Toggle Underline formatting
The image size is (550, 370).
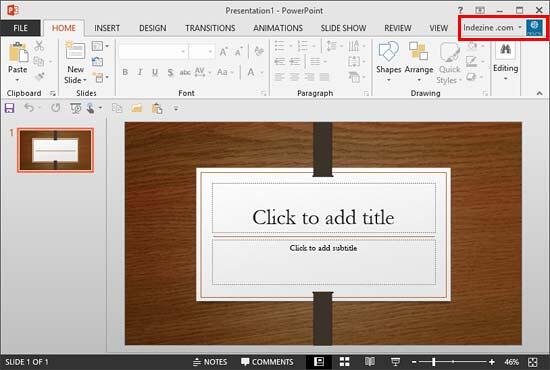pos(155,72)
